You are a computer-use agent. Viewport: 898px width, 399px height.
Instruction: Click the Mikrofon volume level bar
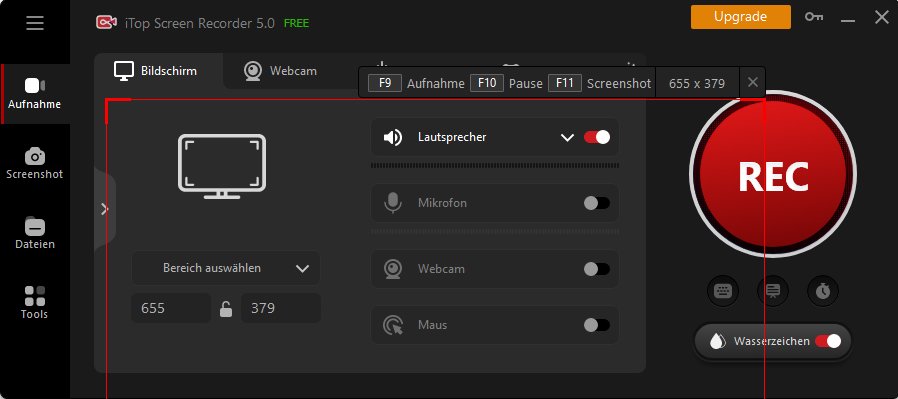click(x=495, y=231)
